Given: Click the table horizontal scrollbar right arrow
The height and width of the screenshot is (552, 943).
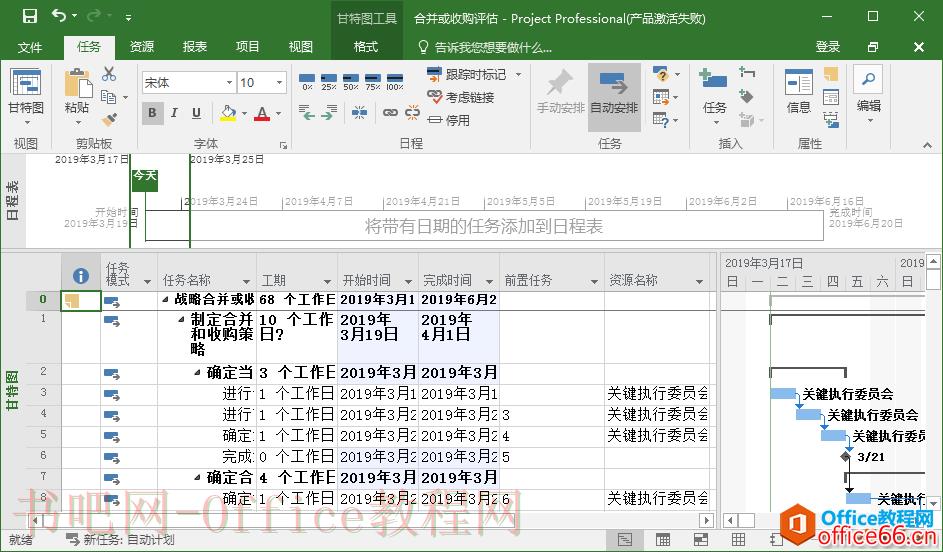Looking at the screenshot, I should [x=707, y=520].
